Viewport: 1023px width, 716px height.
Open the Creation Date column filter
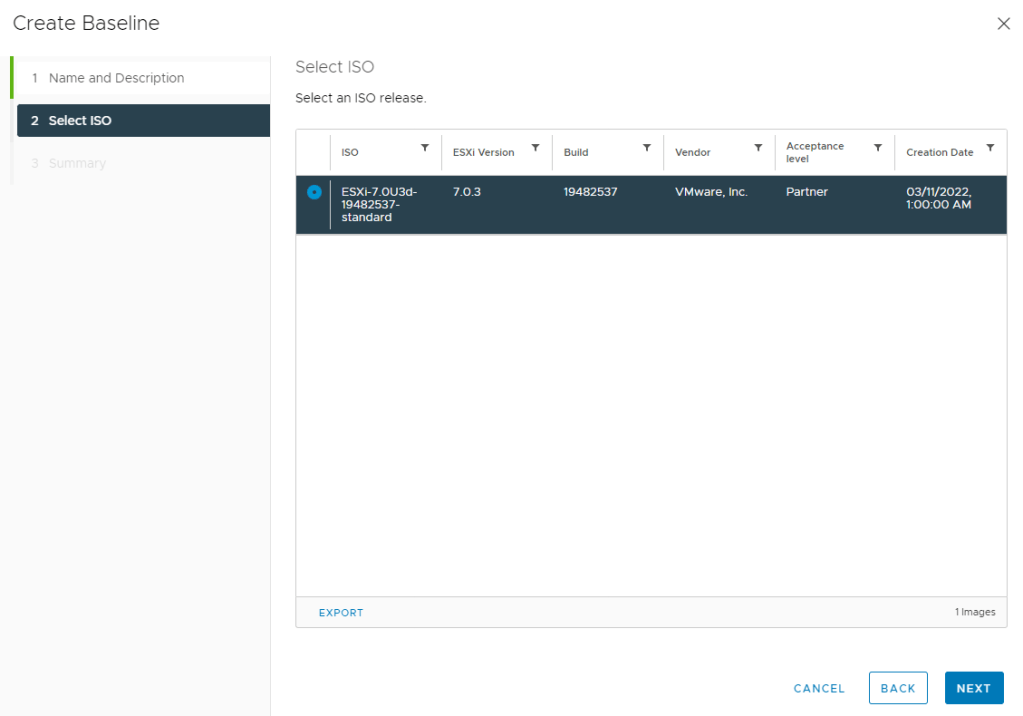point(990,148)
